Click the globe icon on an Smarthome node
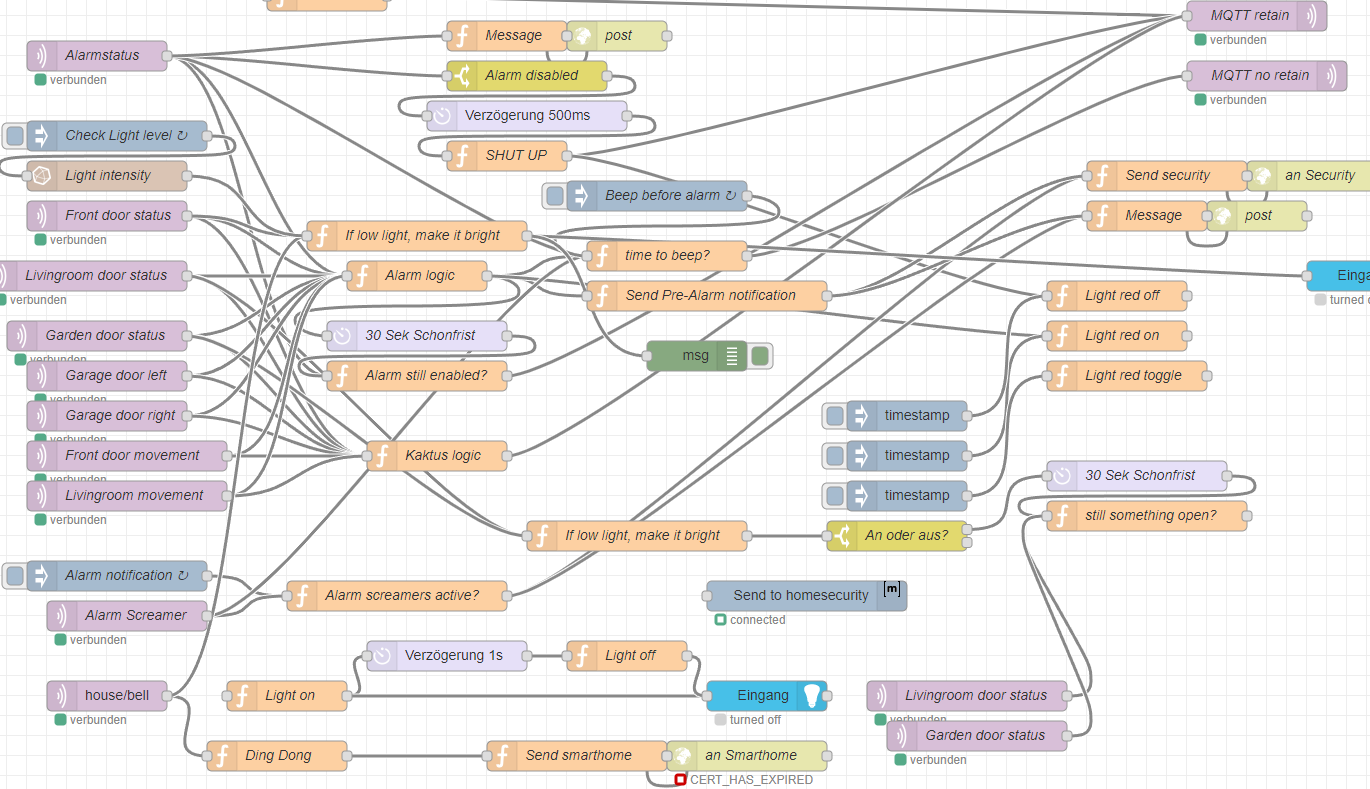Image resolution: width=1370 pixels, height=789 pixels. (682, 756)
